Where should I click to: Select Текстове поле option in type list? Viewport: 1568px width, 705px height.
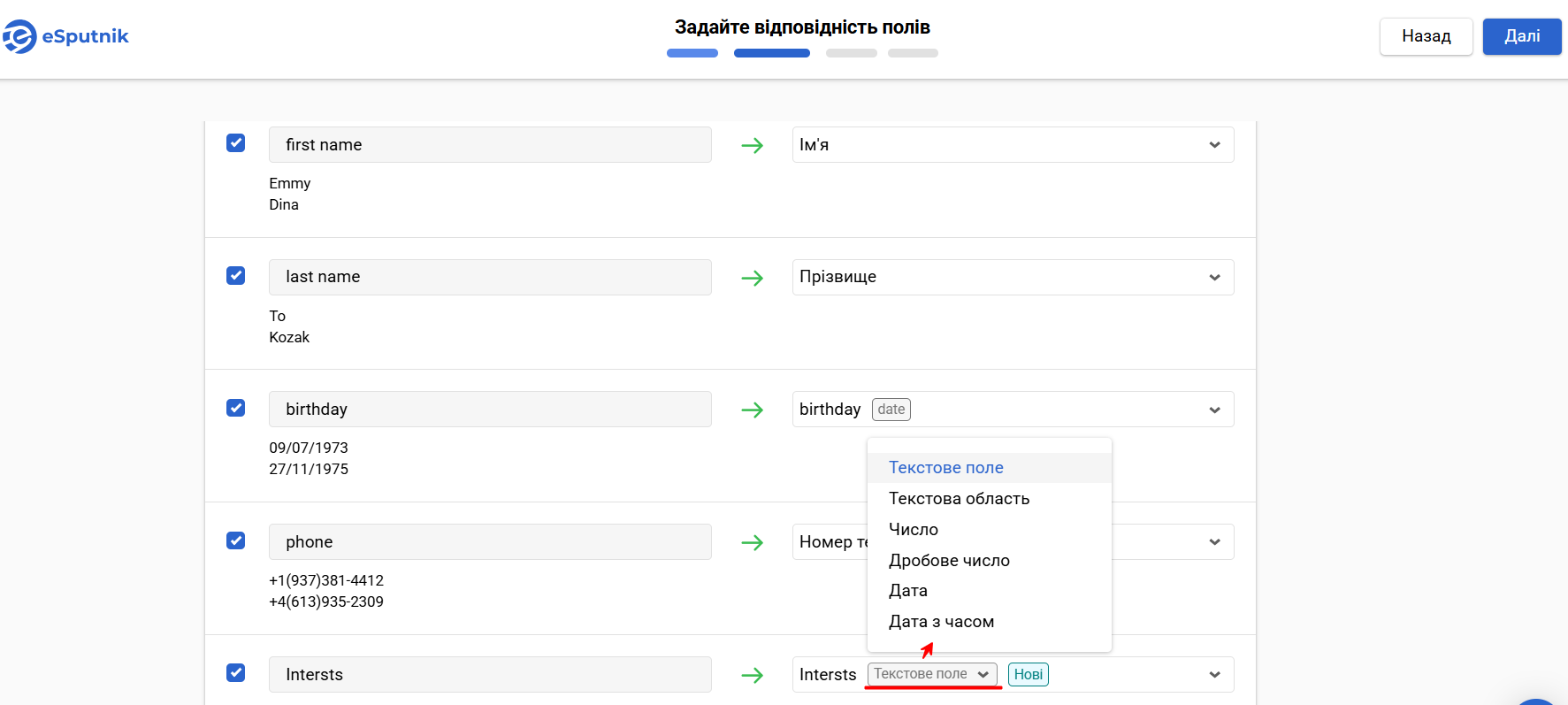989,468
